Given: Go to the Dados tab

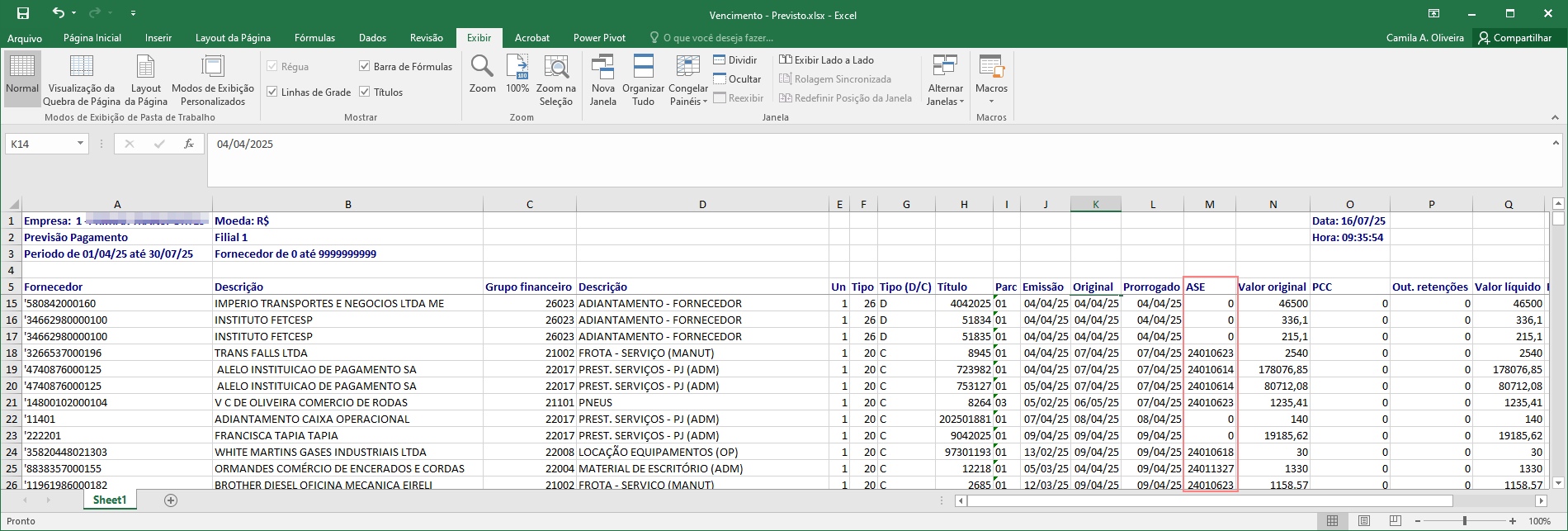Looking at the screenshot, I should 372,38.
